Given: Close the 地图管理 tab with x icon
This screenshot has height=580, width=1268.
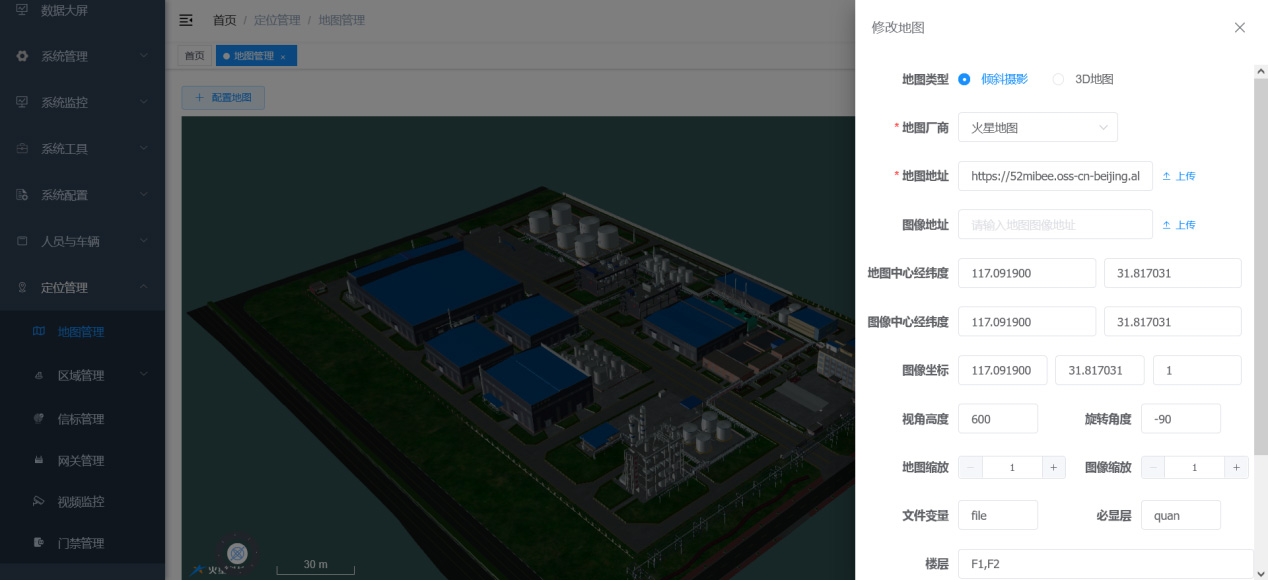Looking at the screenshot, I should click(283, 57).
